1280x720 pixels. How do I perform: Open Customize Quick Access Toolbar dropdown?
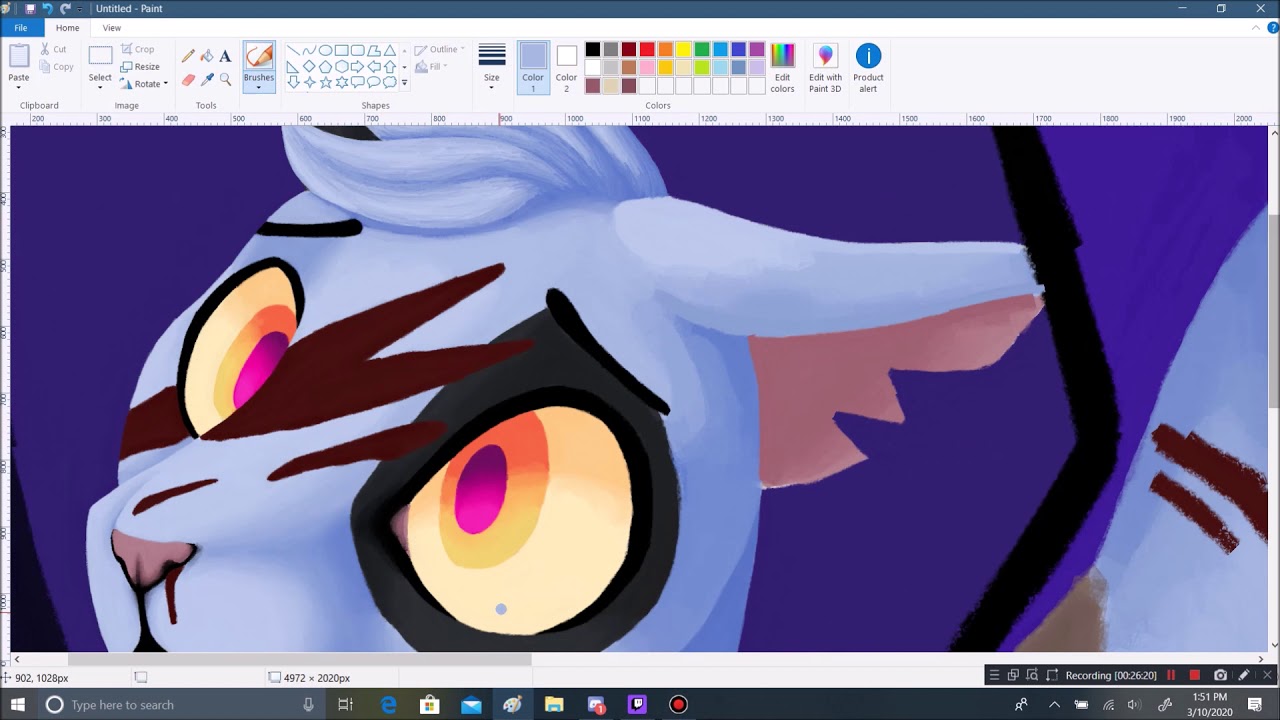pyautogui.click(x=80, y=9)
